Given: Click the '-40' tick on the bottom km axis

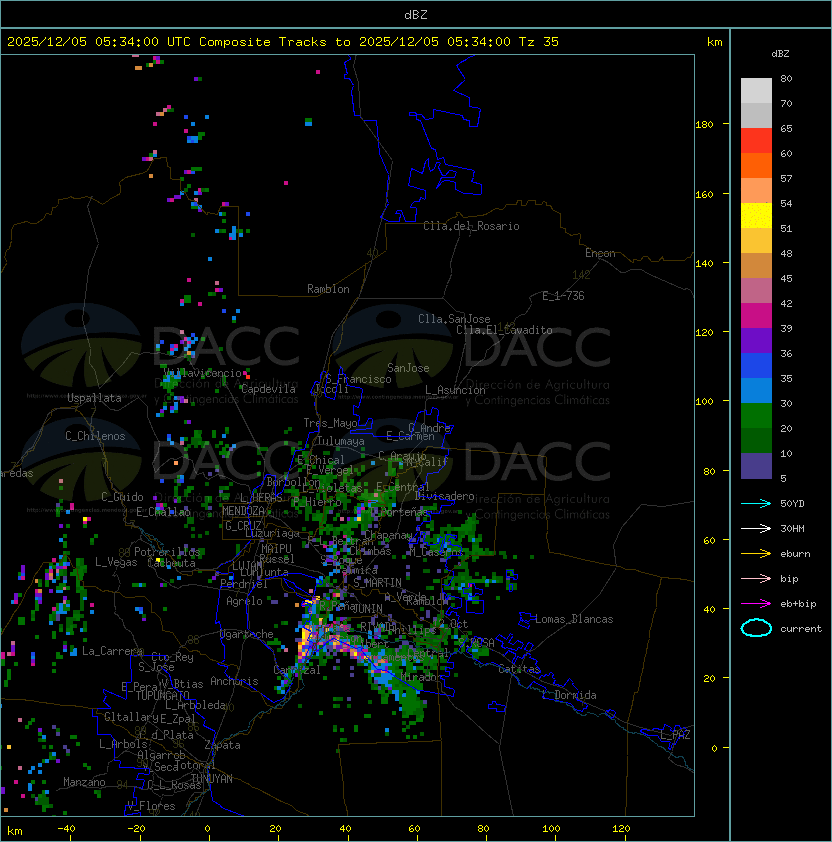Looking at the screenshot, I should pos(67,829).
